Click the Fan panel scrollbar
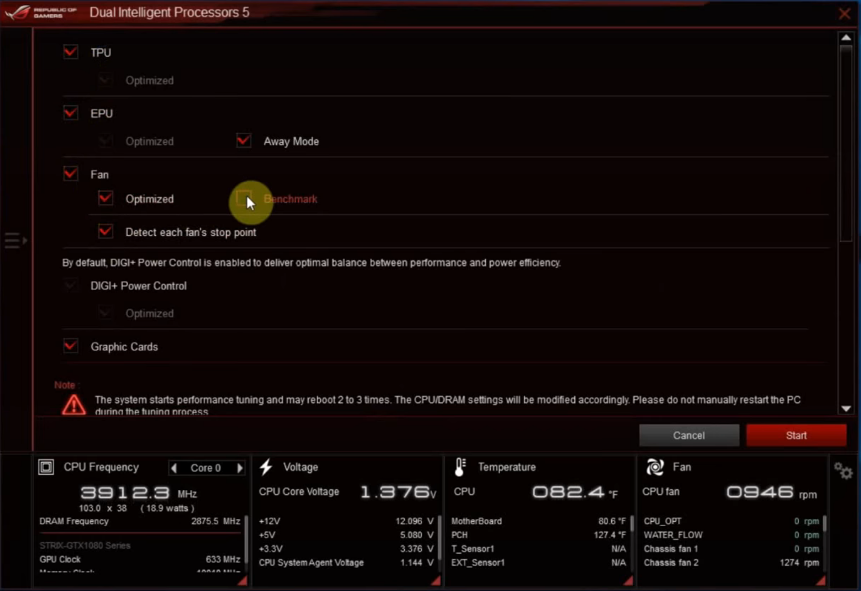Viewport: 861px width, 591px height. tap(825, 524)
